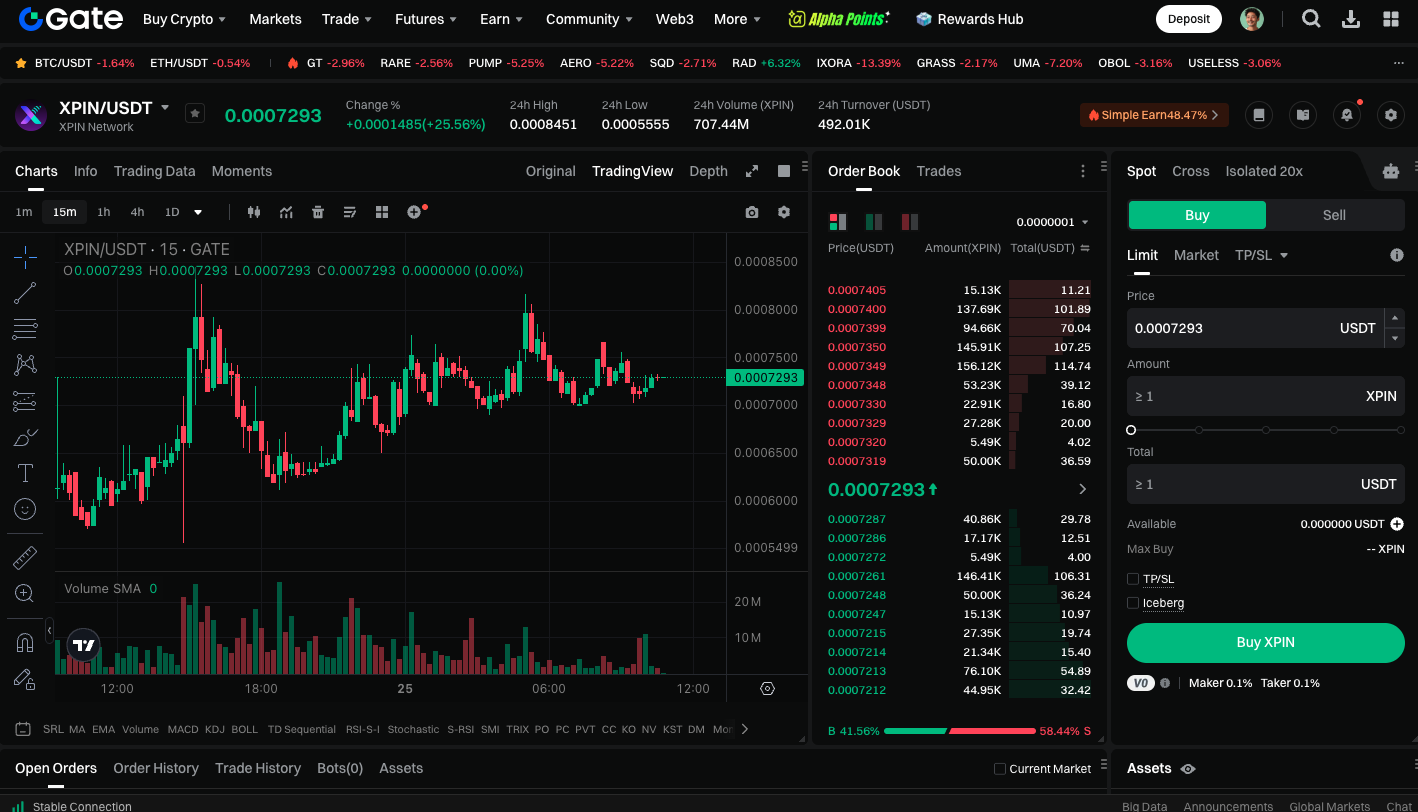This screenshot has height=812, width=1418.
Task: Switch to the Trades tab
Action: (939, 171)
